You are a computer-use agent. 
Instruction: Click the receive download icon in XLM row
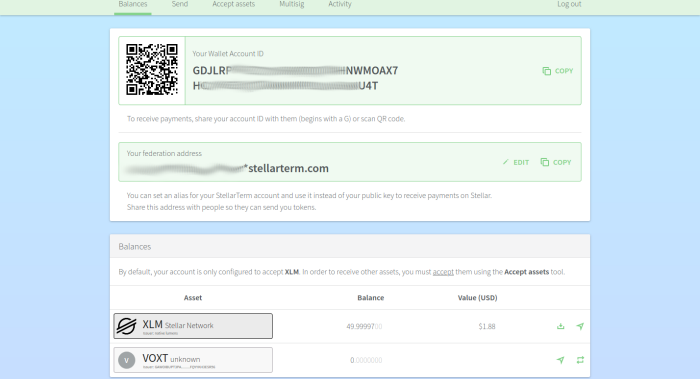point(561,326)
